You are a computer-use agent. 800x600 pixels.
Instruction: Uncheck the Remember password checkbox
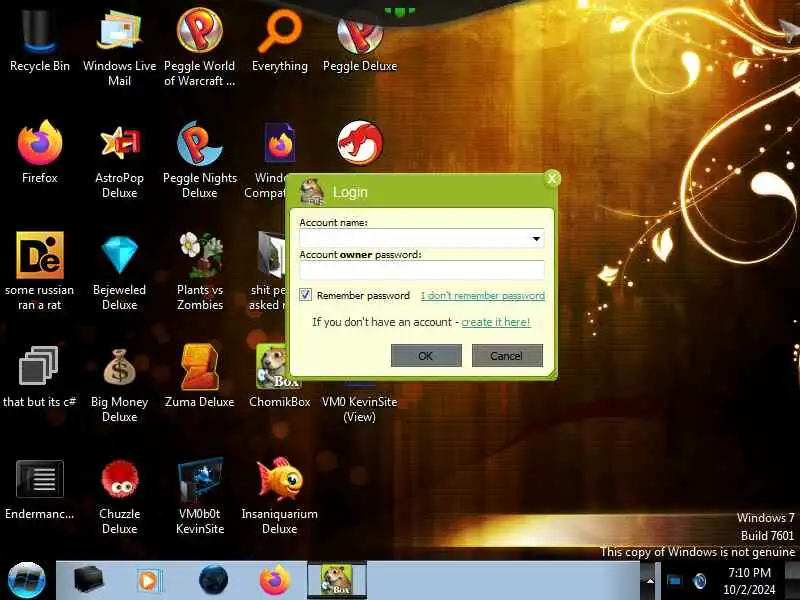[305, 295]
